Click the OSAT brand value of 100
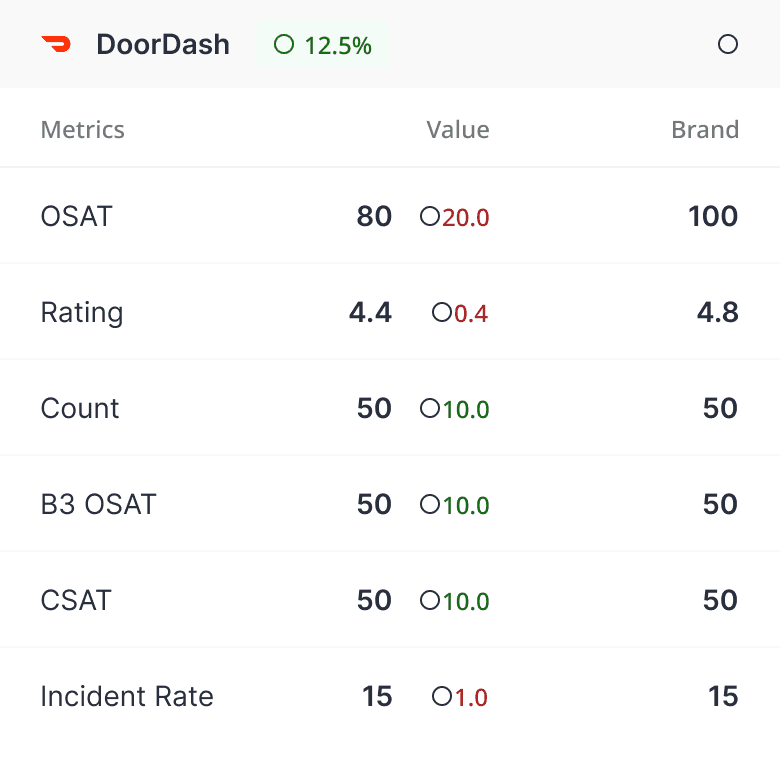 coord(712,217)
